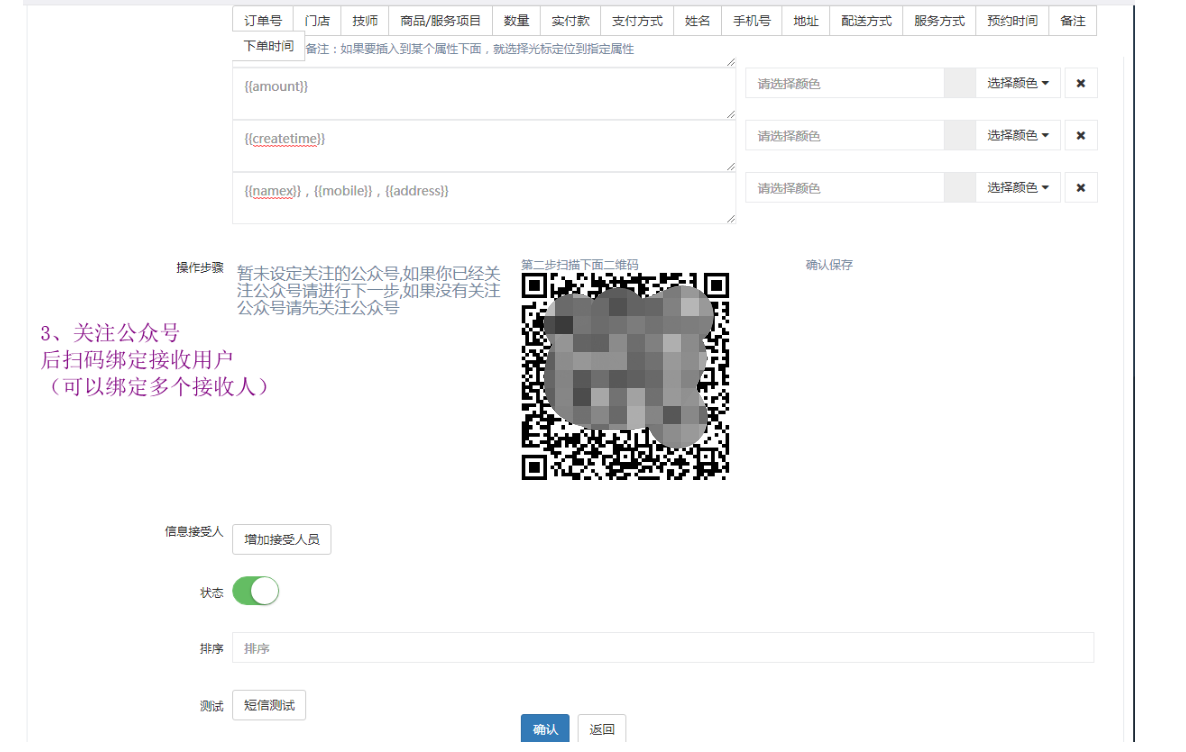
Task: Insert the 预约时间 attribute tag
Action: point(1012,20)
